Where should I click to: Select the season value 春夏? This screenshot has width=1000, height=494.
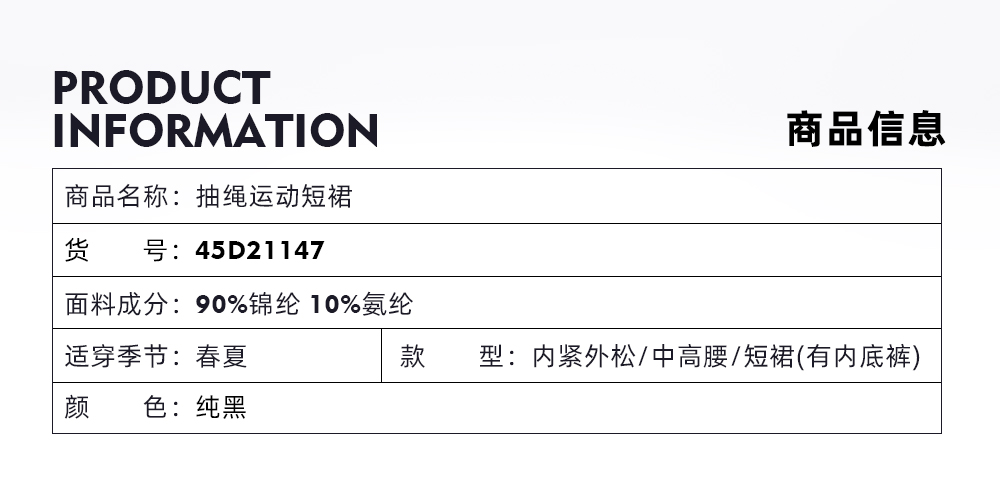221,356
